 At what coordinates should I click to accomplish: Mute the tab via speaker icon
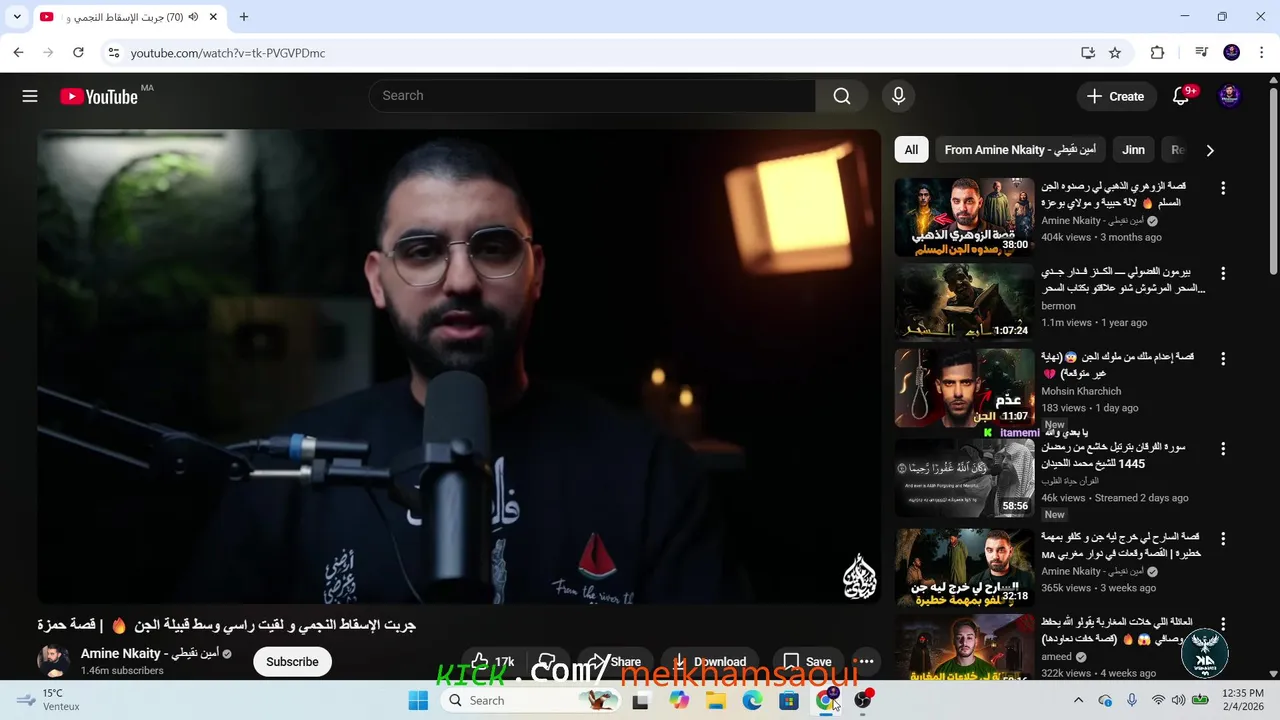click(x=193, y=17)
